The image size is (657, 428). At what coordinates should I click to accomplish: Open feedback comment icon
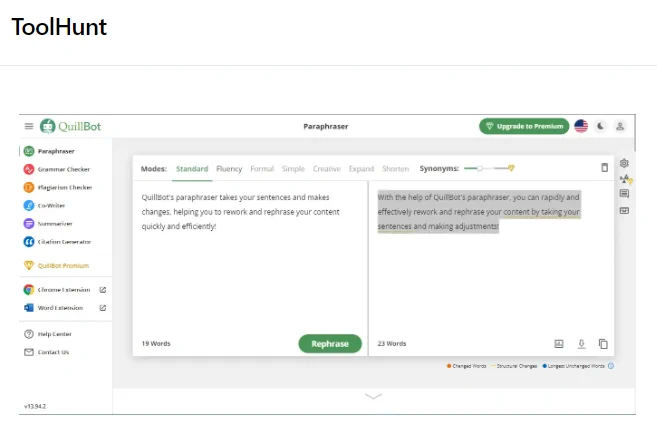click(624, 194)
